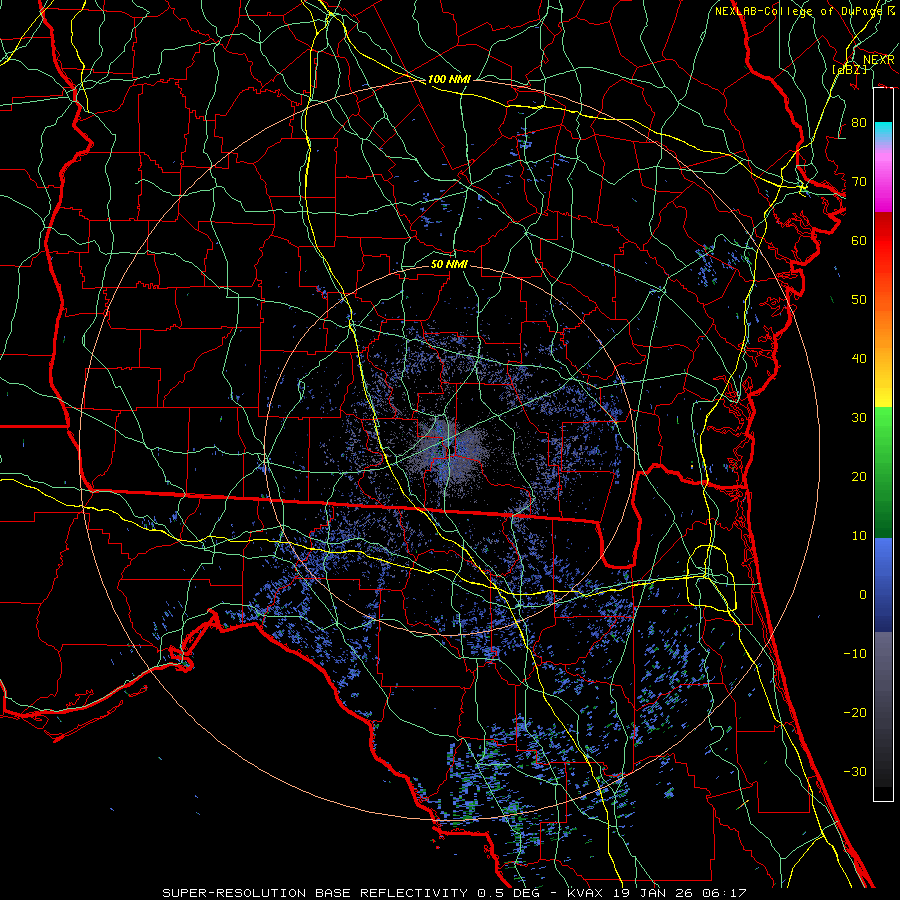The height and width of the screenshot is (900, 900).
Task: Click the Super-Resolution Base Reflectivity caption text
Action: click(454, 893)
